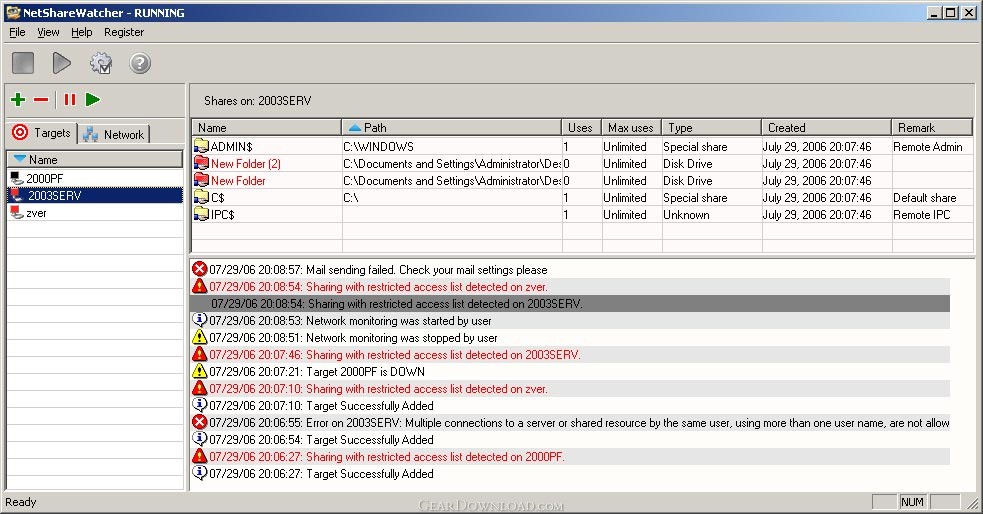Select the 20:07:46 2003SERV sharing log entry
The width and height of the screenshot is (983, 514).
tap(570, 354)
